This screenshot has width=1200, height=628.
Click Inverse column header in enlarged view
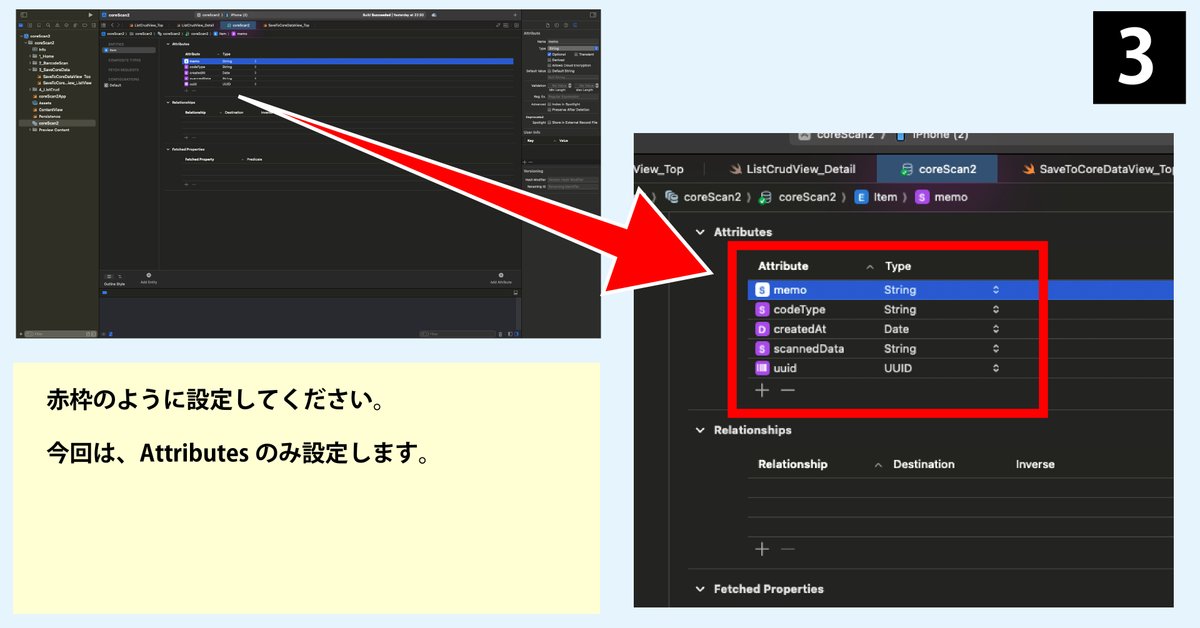click(x=1035, y=464)
